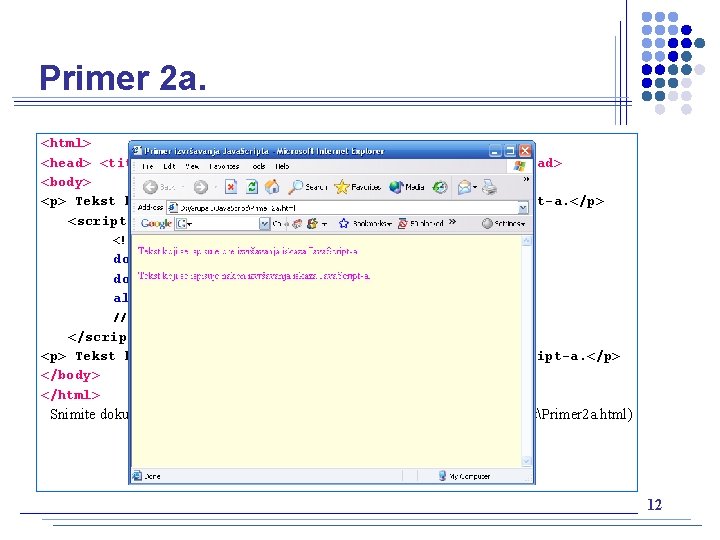The width and height of the screenshot is (720, 540).
Task: Click the Google toolbar send-to icon
Action: 312,224
